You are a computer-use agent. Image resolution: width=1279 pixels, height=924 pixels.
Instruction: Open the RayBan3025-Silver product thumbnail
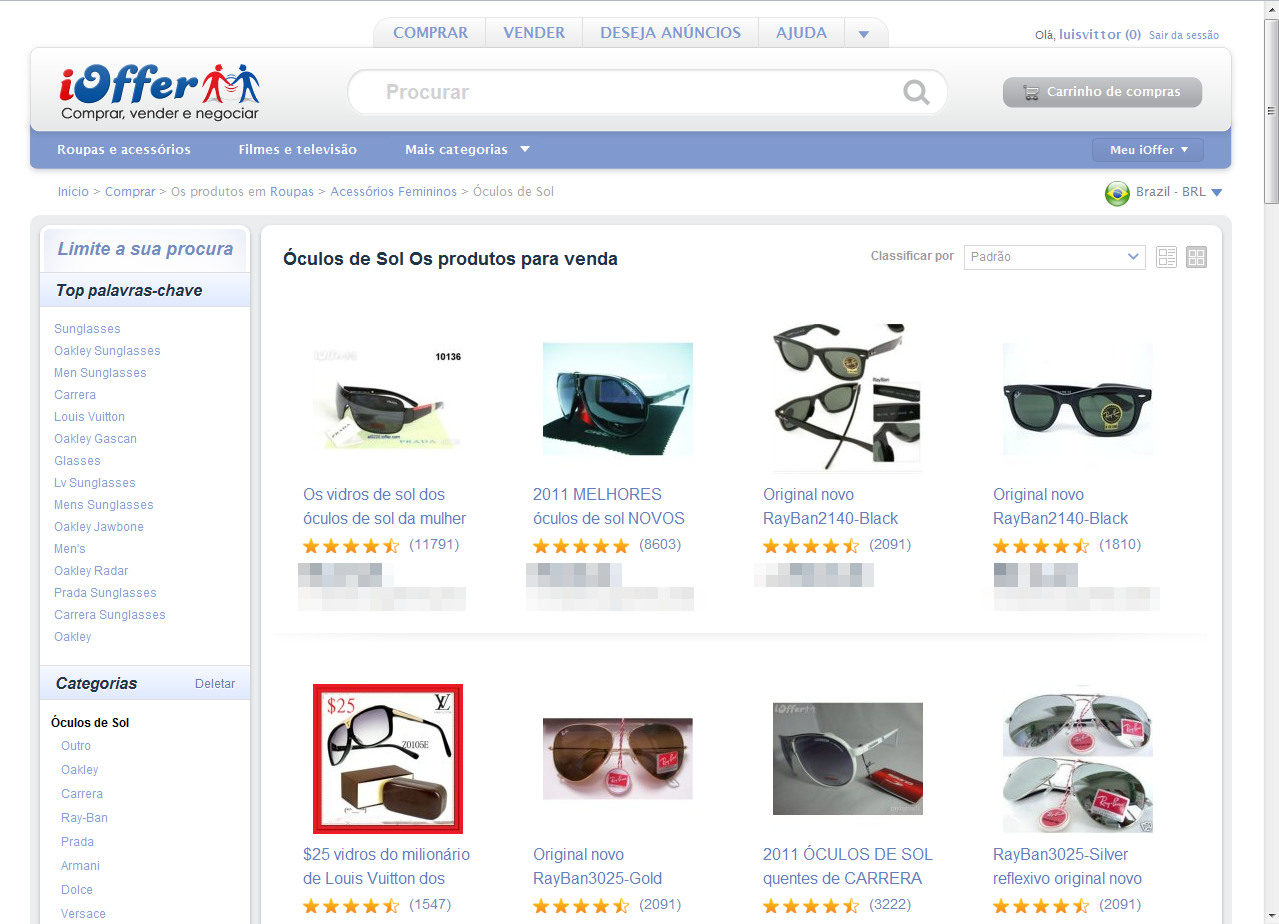click(x=1077, y=758)
